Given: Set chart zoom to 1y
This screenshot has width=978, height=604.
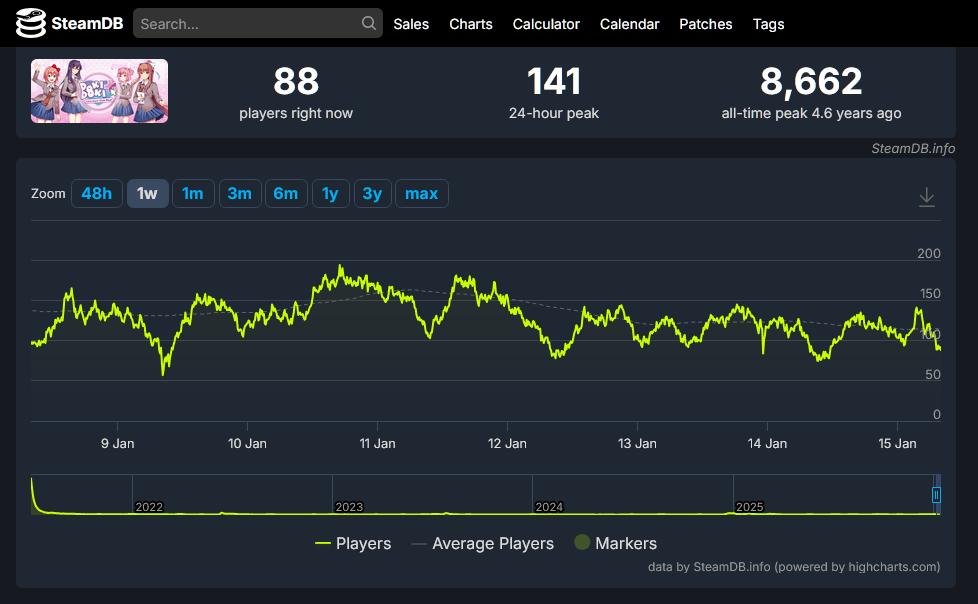Looking at the screenshot, I should coord(330,193).
